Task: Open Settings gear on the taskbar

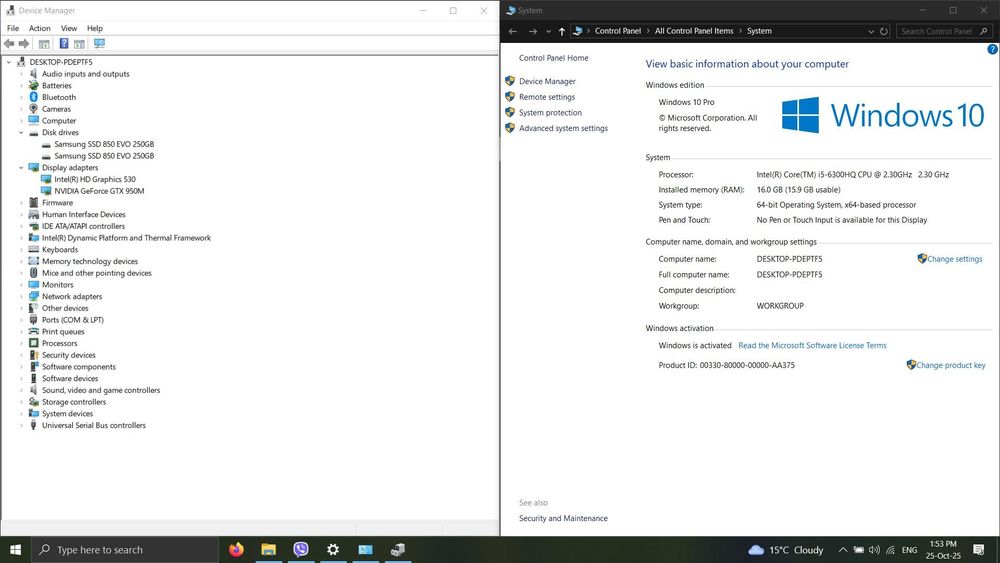Action: [333, 550]
